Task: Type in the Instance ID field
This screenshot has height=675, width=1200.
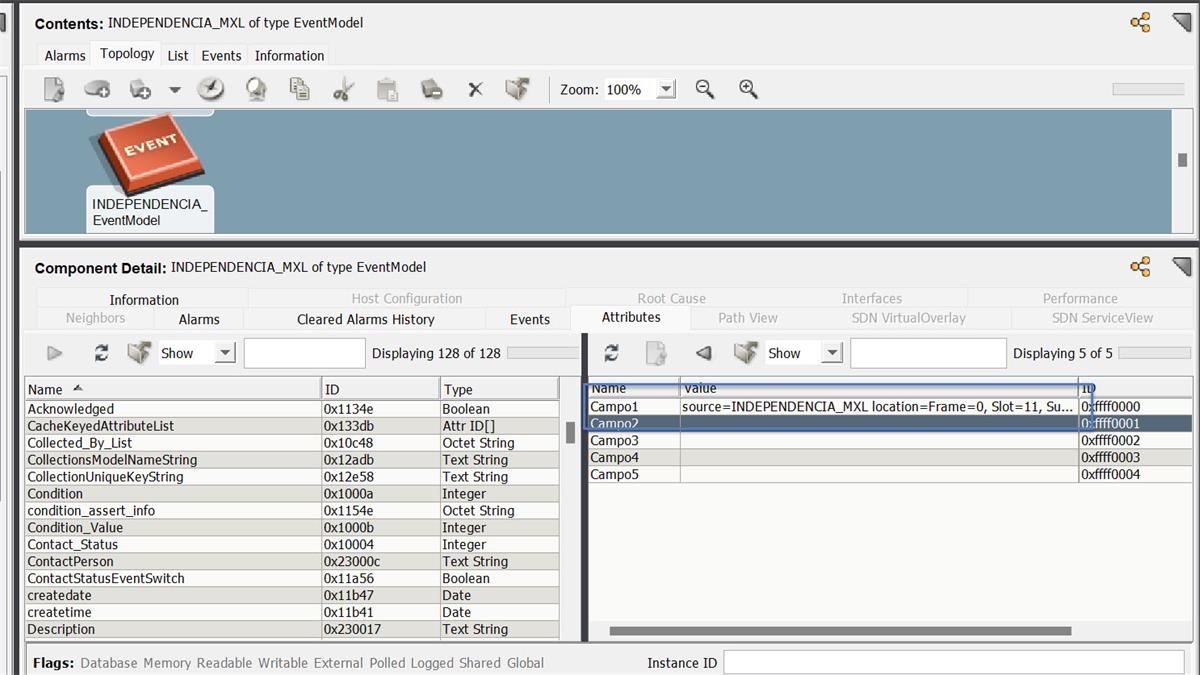Action: tap(950, 662)
